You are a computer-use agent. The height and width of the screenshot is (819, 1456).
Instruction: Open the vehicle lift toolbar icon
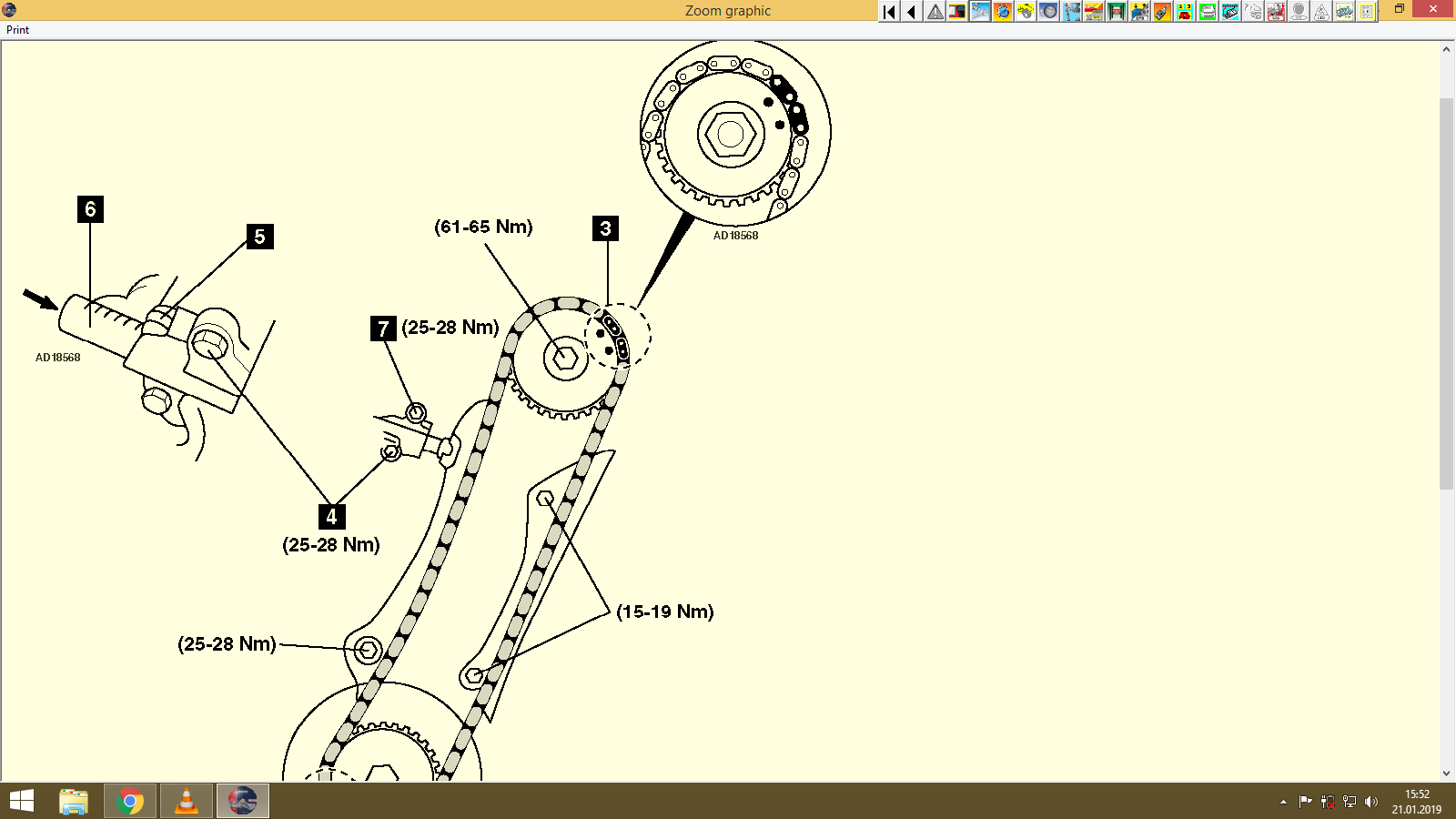pos(1117,12)
